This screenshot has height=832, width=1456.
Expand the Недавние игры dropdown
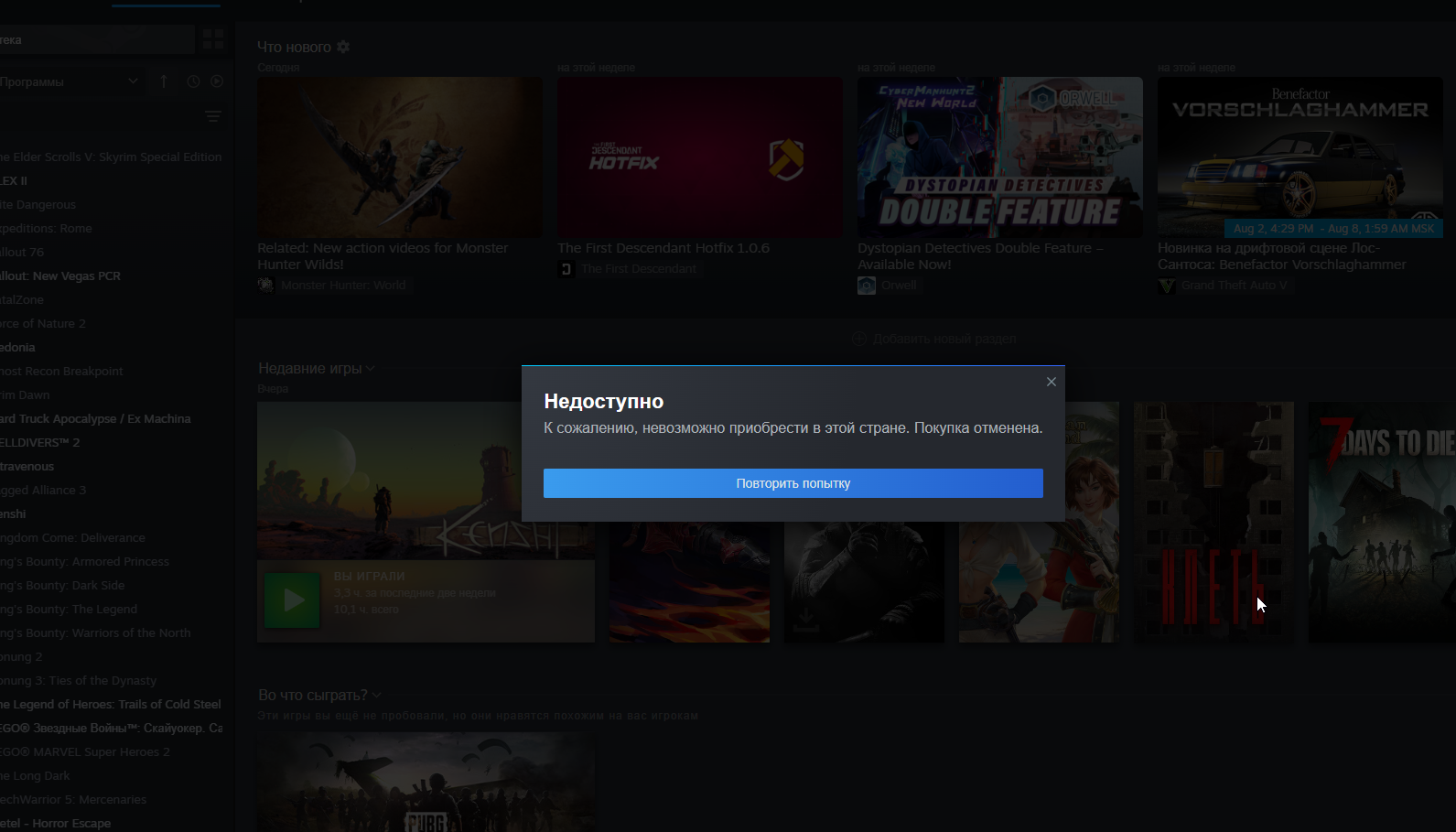[370, 369]
